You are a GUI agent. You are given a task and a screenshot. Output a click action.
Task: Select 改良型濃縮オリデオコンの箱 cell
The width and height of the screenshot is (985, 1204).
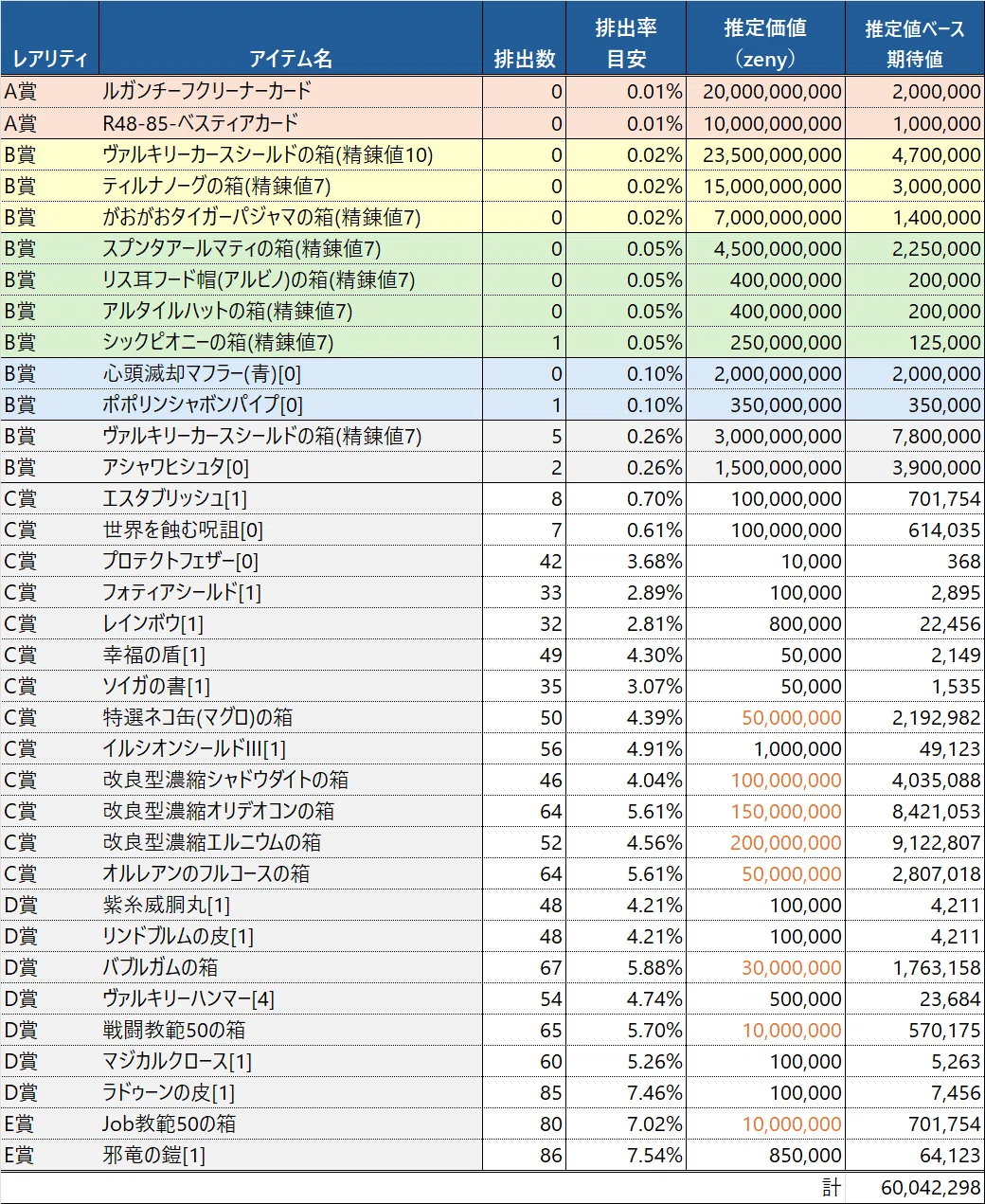[291, 811]
